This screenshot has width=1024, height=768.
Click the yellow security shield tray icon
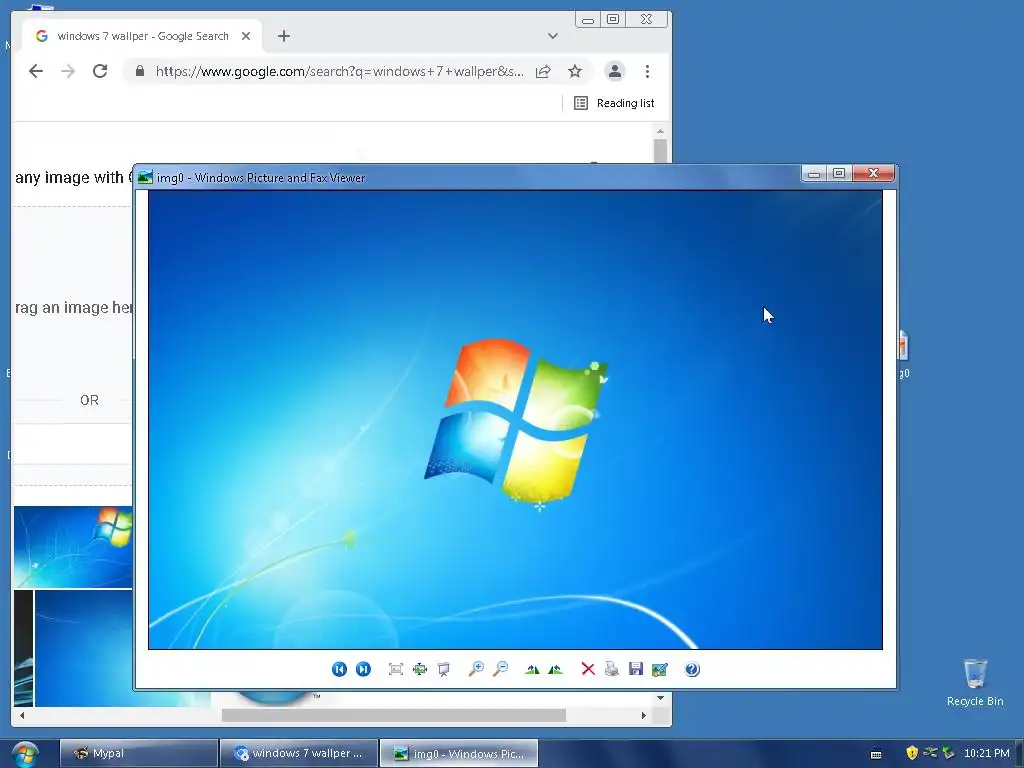pyautogui.click(x=912, y=753)
